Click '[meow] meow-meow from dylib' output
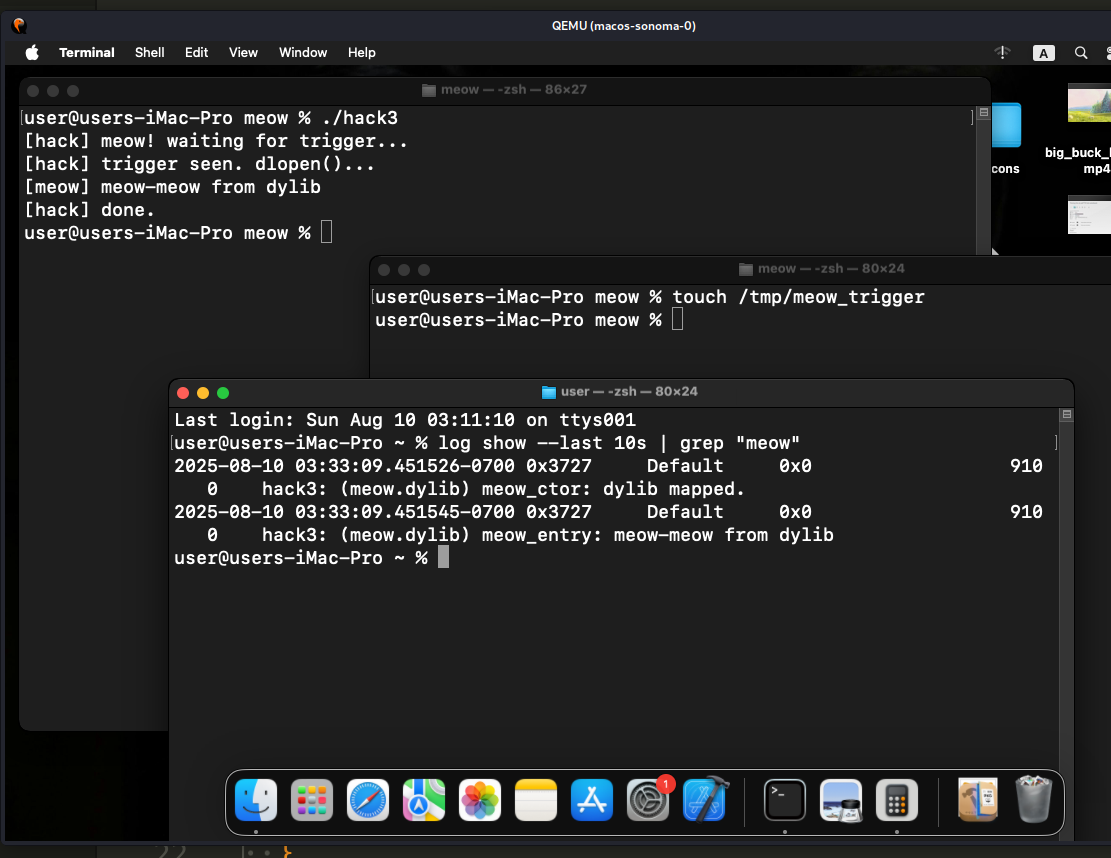Image resolution: width=1111 pixels, height=858 pixels. tap(172, 187)
